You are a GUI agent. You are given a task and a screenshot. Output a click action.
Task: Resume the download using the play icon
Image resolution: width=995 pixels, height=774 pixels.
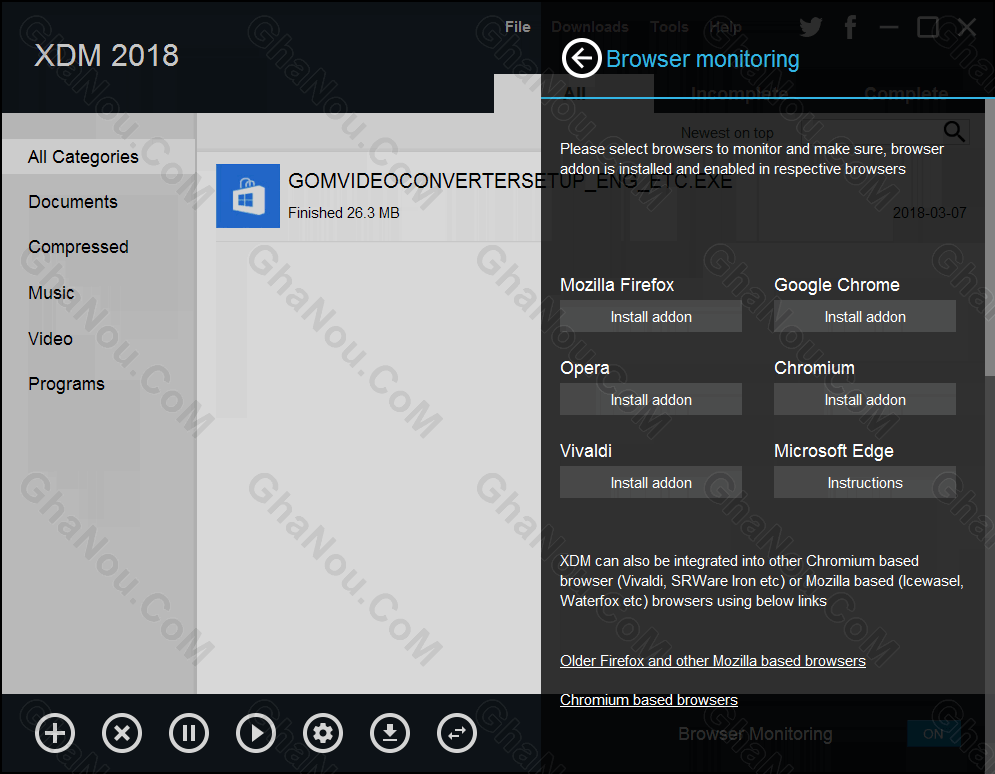256,733
